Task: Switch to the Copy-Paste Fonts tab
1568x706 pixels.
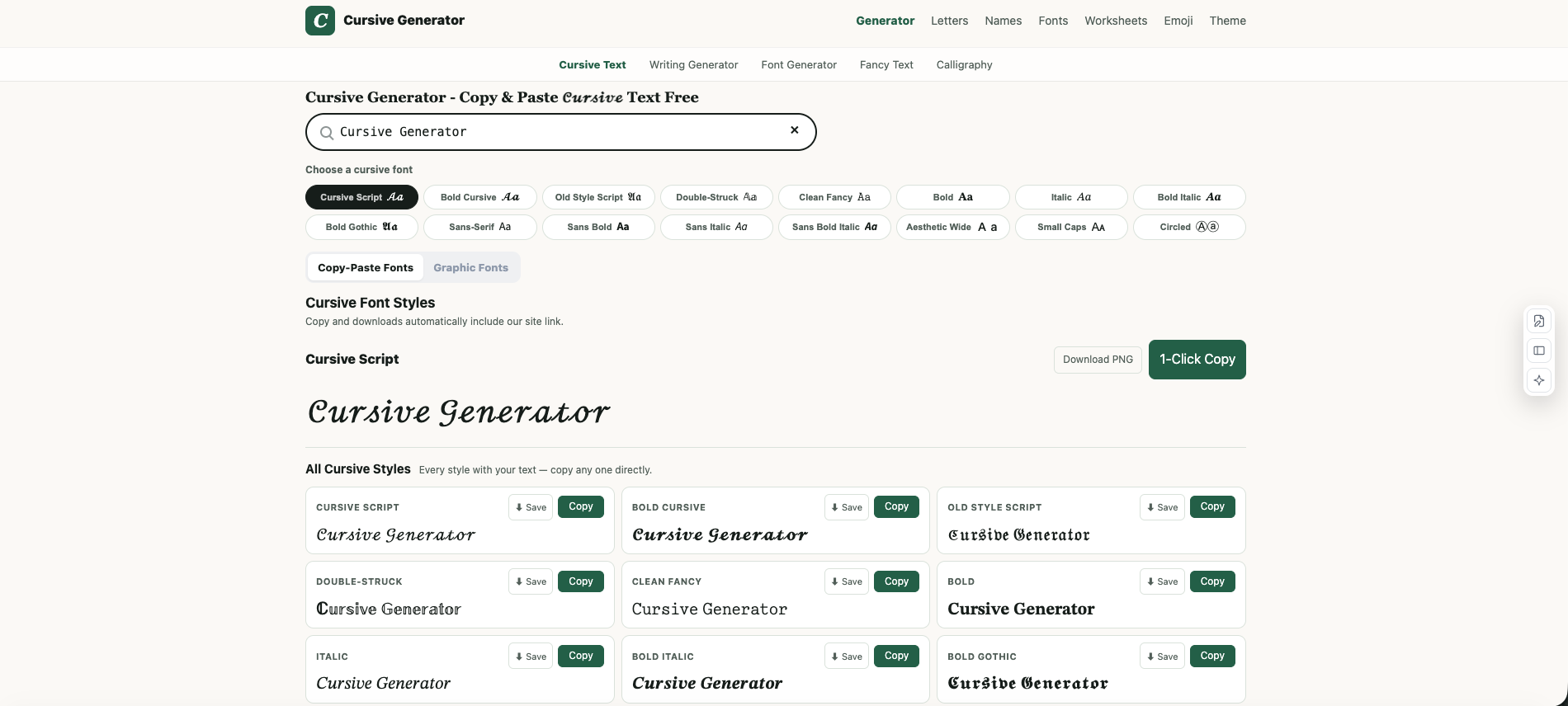Action: click(x=366, y=267)
